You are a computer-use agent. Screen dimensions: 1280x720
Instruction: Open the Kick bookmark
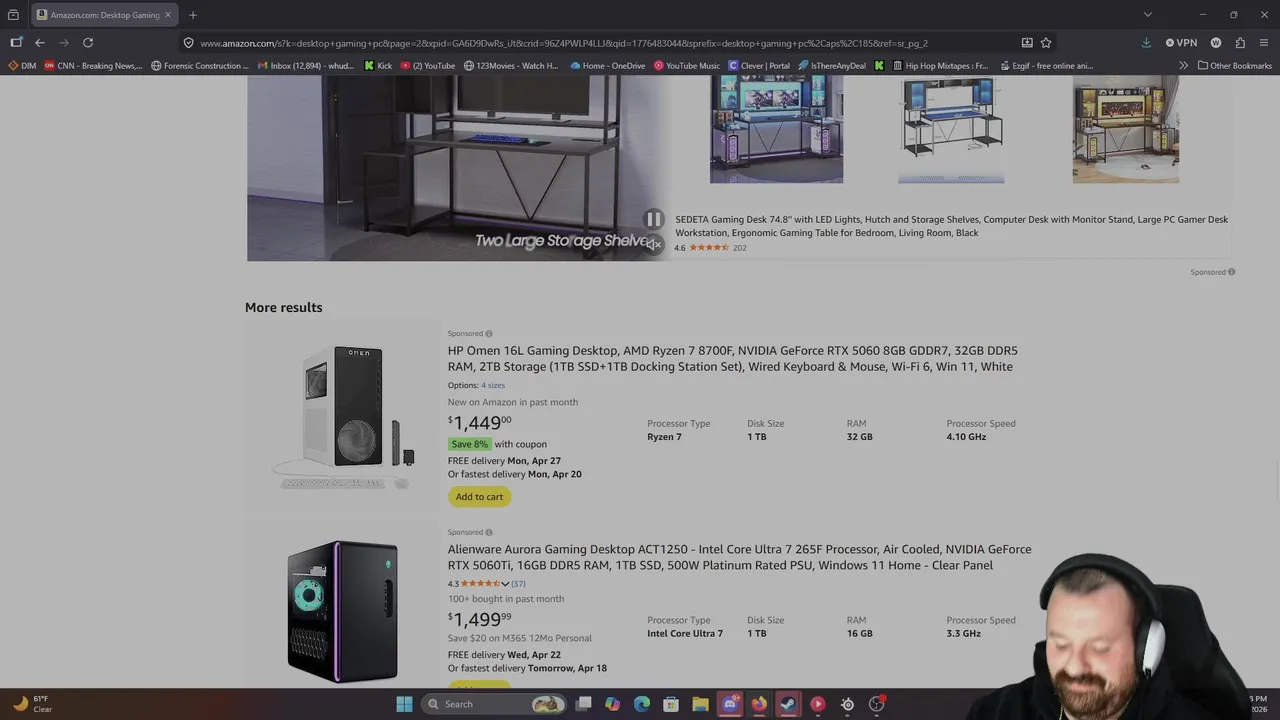click(x=378, y=66)
